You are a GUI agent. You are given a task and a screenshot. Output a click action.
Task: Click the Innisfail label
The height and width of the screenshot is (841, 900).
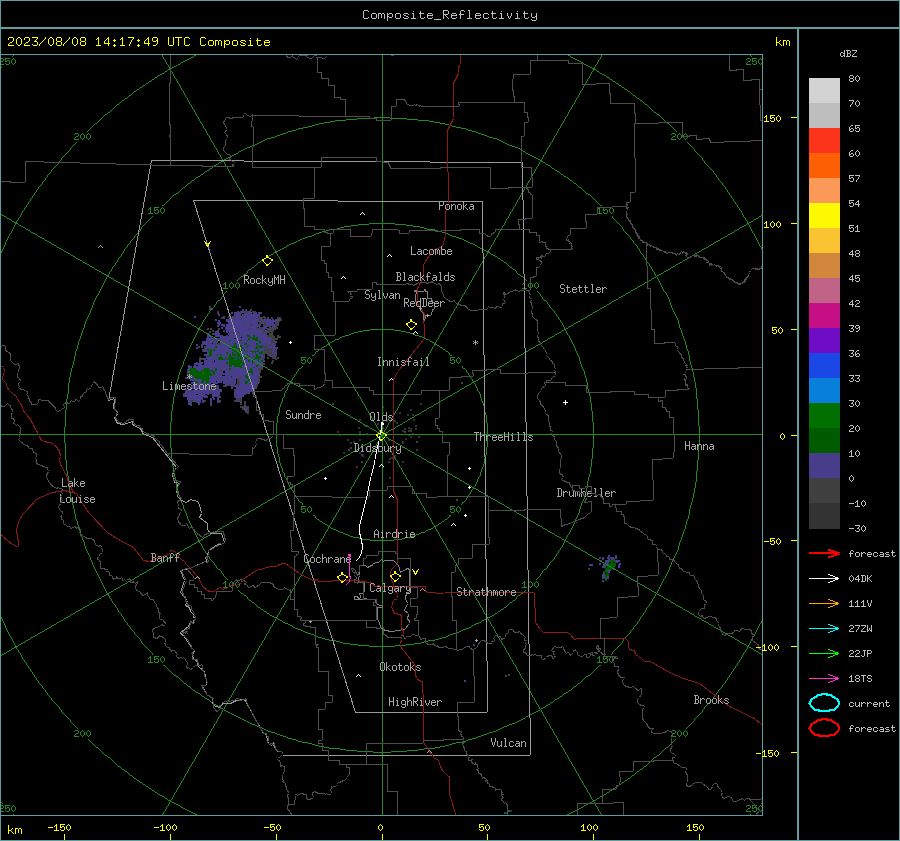click(x=403, y=362)
